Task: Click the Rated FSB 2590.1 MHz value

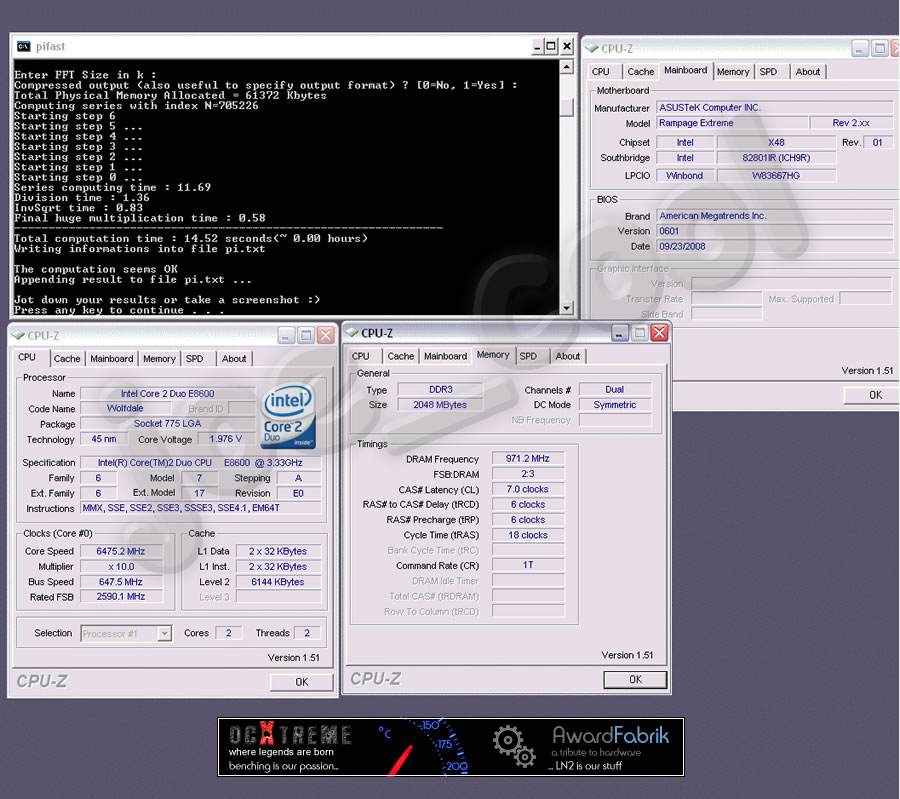Action: click(121, 597)
